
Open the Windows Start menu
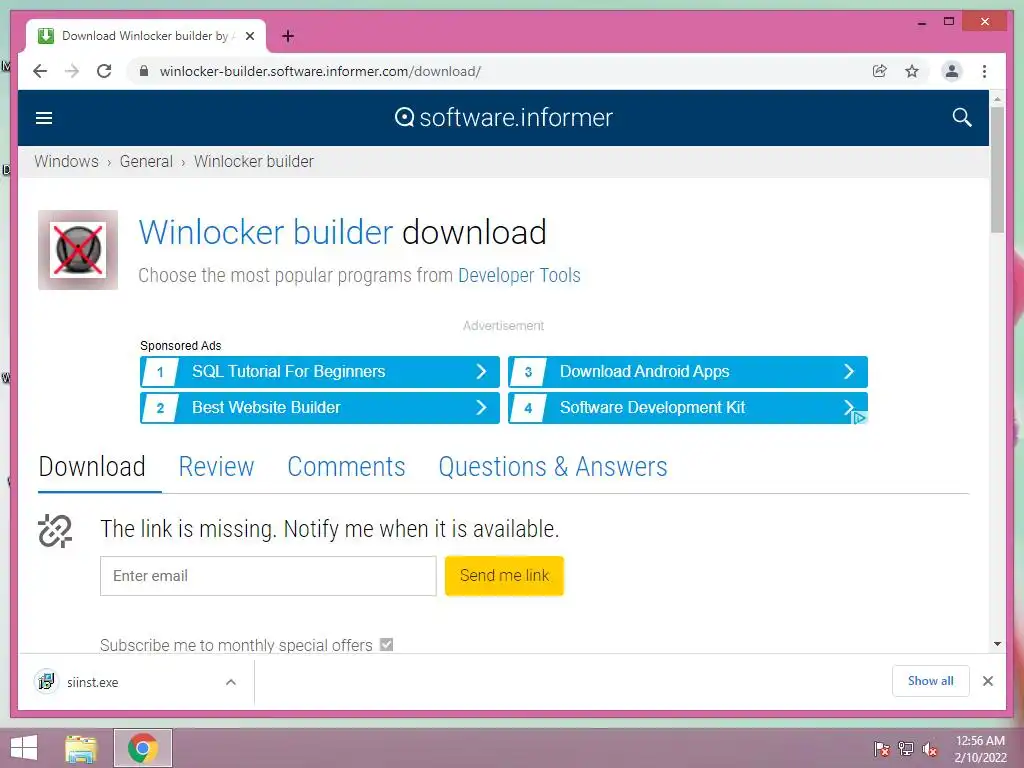click(x=24, y=748)
